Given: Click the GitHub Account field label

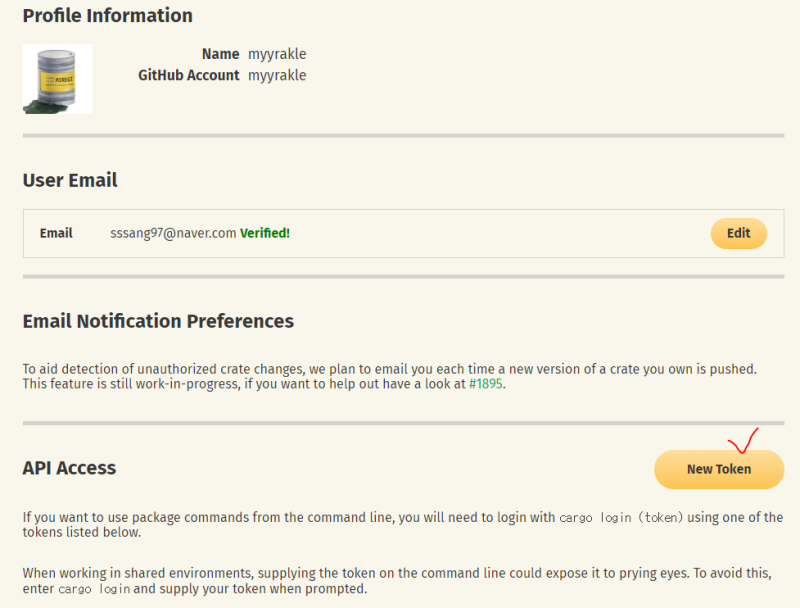Looking at the screenshot, I should point(188,75).
